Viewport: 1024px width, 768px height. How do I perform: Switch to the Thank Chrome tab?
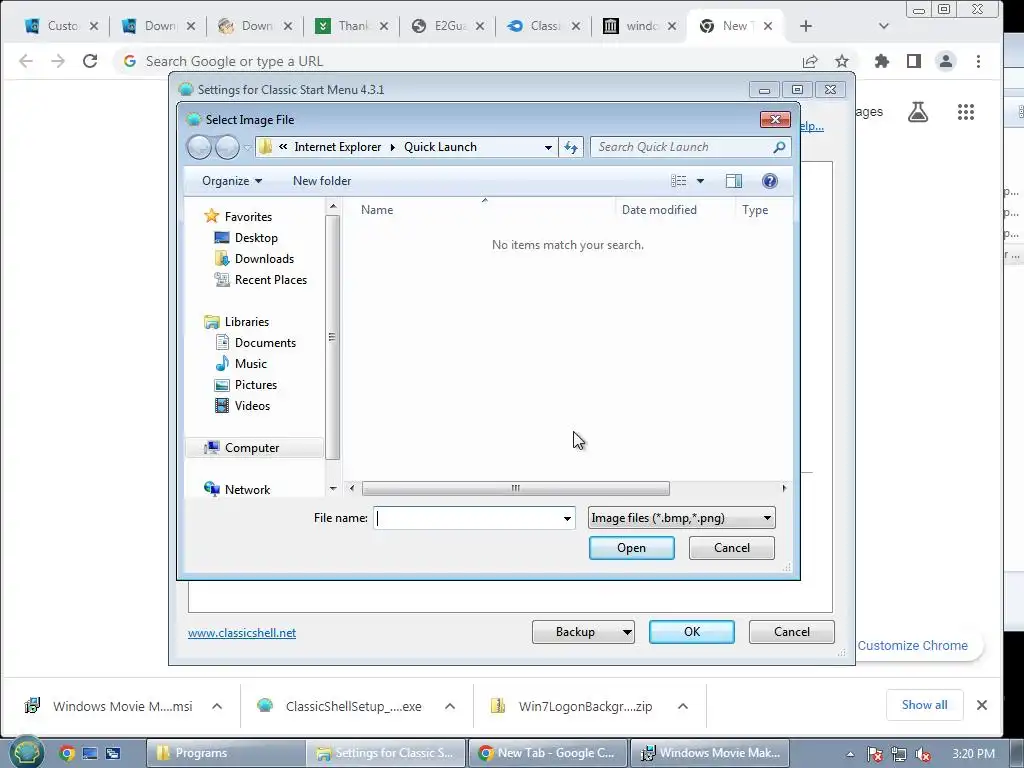tap(351, 26)
